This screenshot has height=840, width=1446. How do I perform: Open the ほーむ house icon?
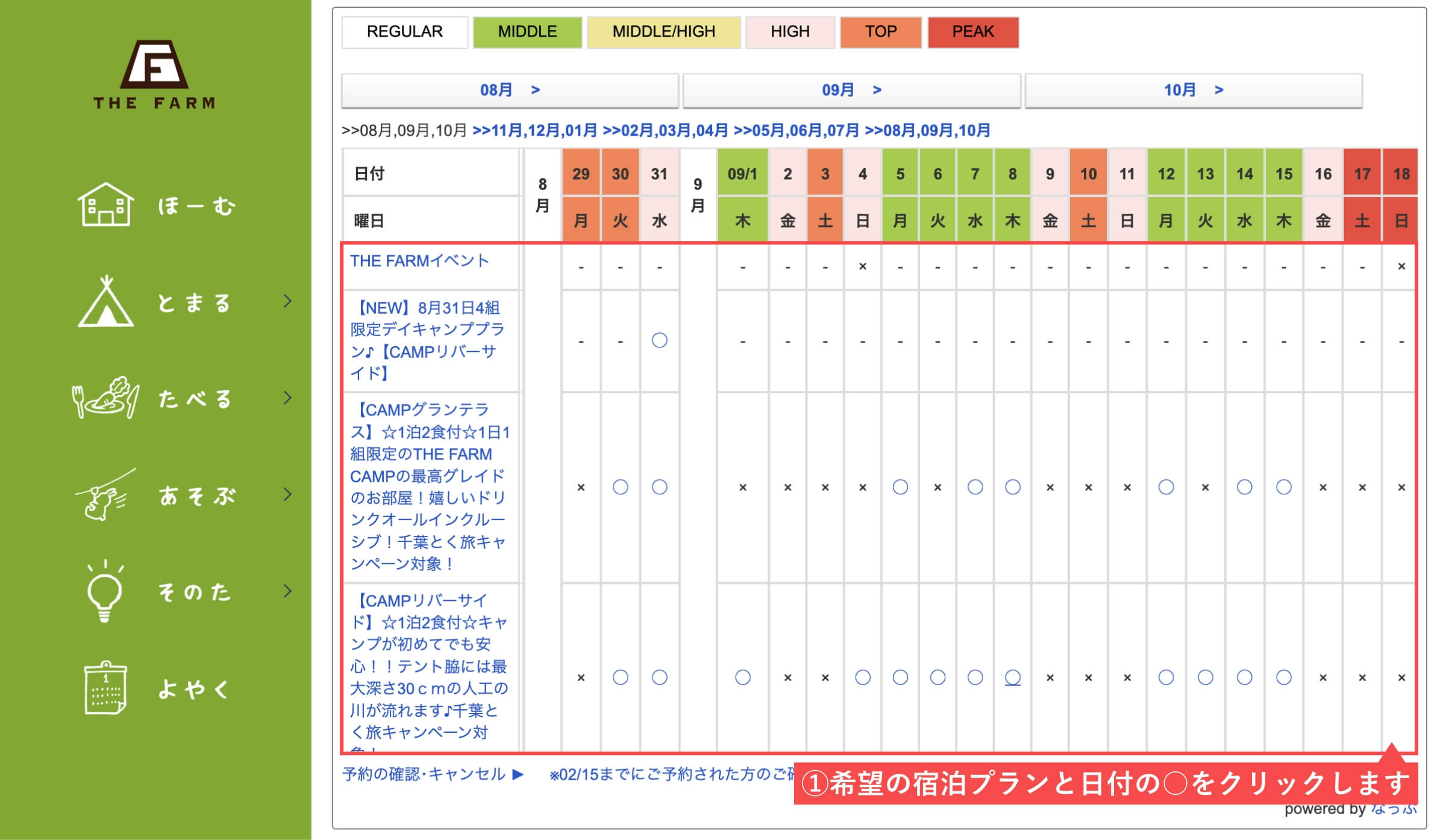click(x=105, y=205)
